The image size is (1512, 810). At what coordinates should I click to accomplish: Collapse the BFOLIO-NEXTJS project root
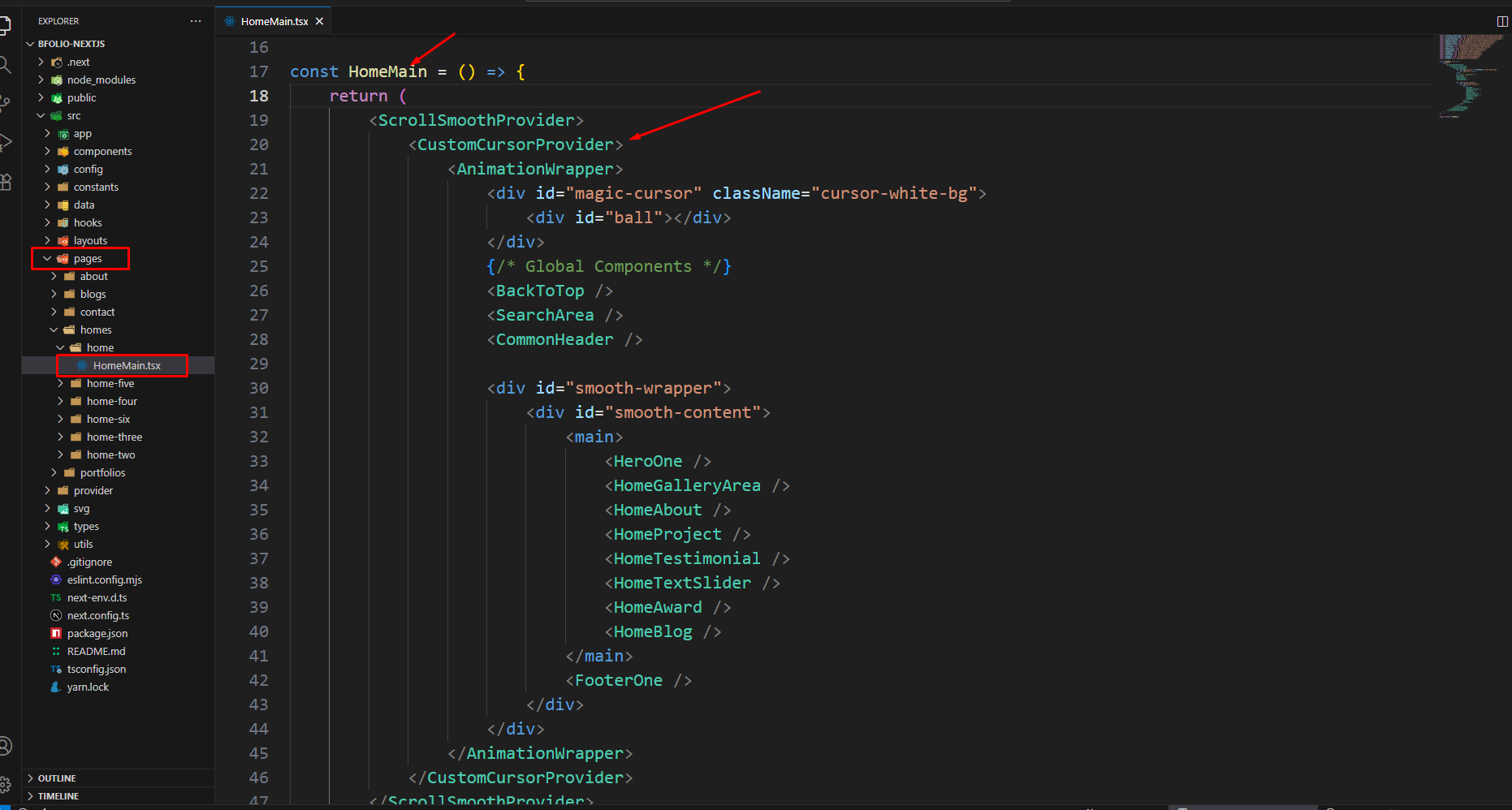pos(71,44)
